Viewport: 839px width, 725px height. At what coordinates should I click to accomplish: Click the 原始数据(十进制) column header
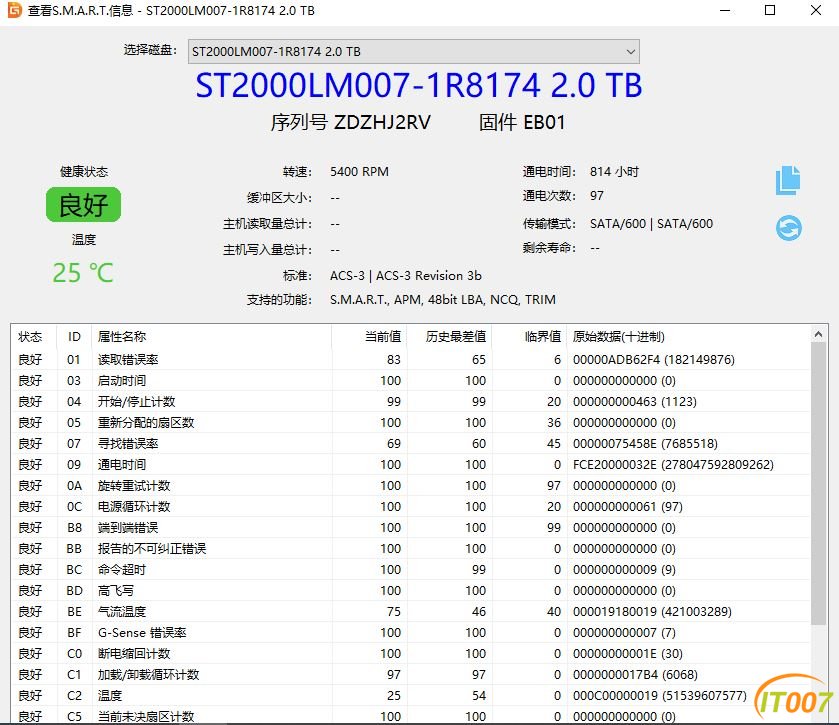pos(688,337)
